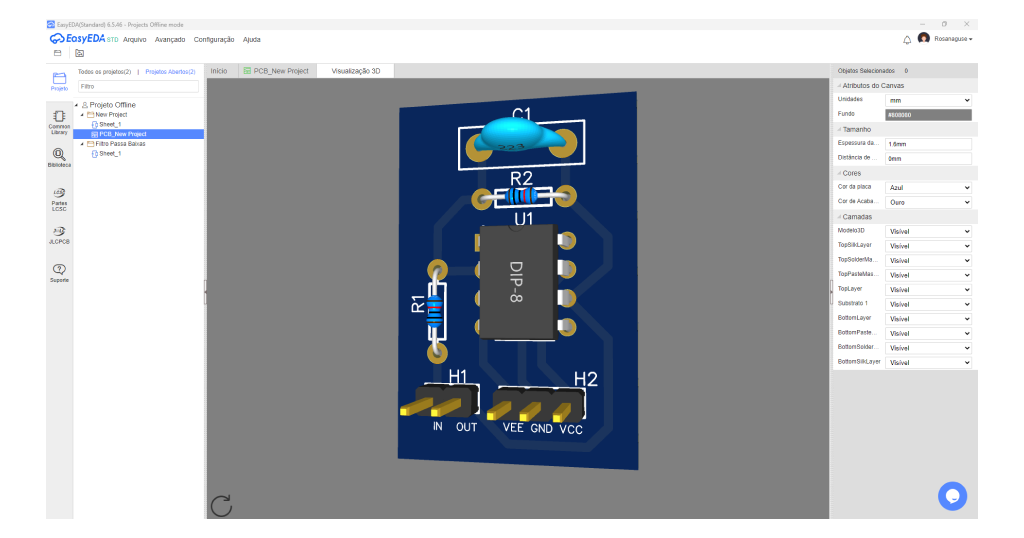Open the BottomLayer visibility dropdown
This screenshot has height=538, width=1024.
[x=928, y=319]
